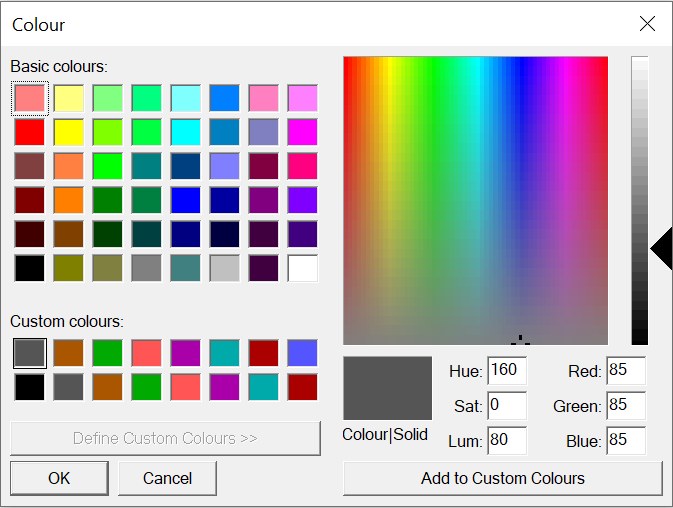
Task: Select the Lum value field
Action: tap(507, 441)
